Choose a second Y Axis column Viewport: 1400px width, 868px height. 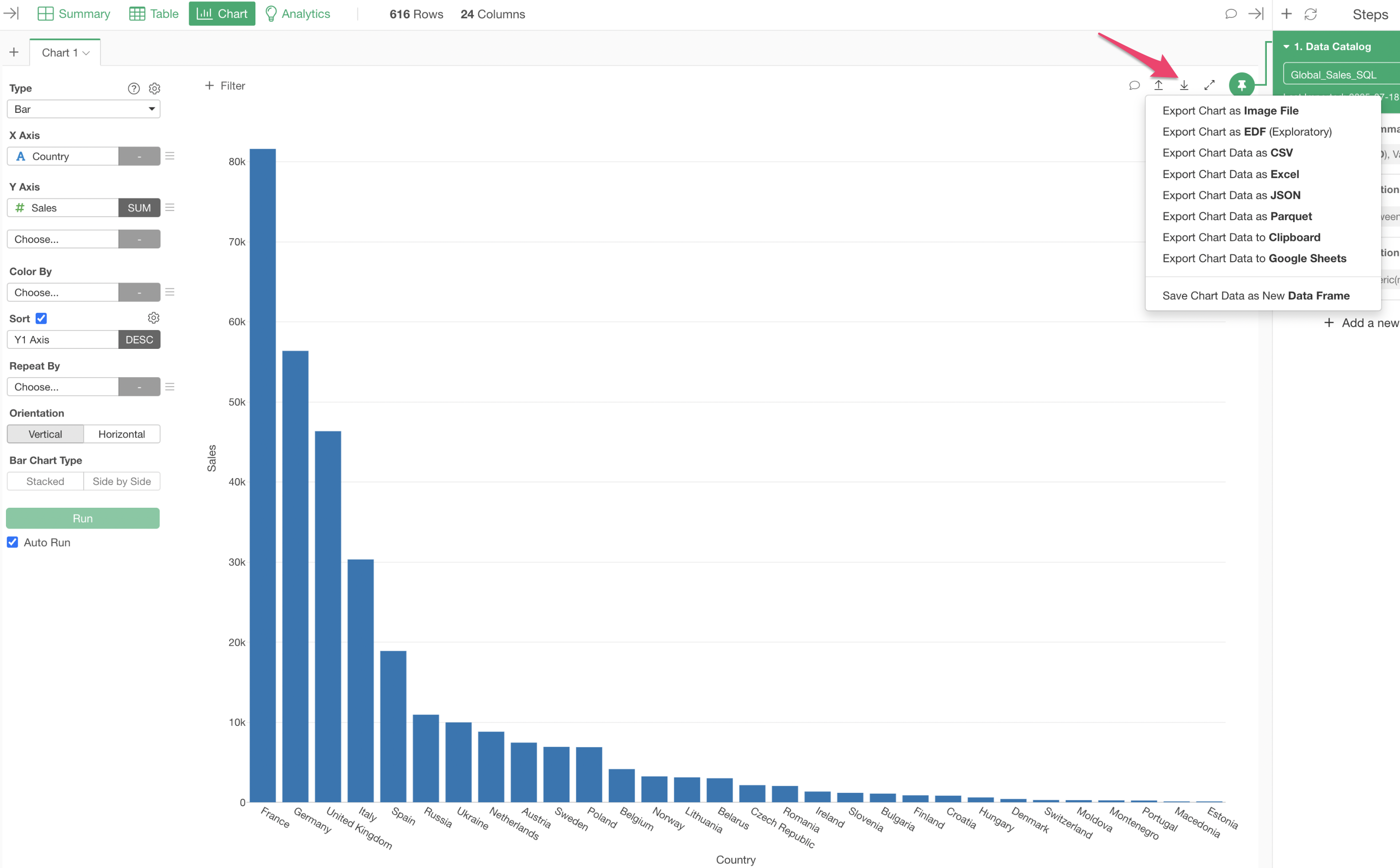tap(62, 240)
